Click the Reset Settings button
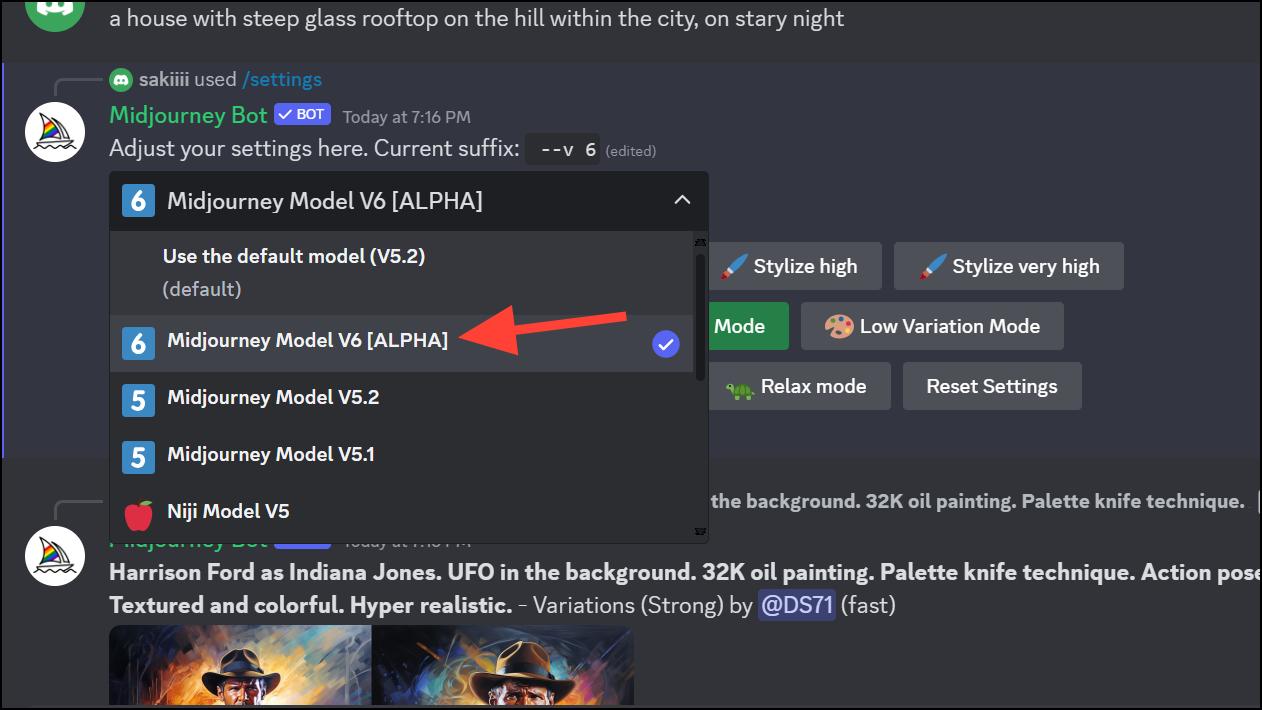 coord(991,386)
